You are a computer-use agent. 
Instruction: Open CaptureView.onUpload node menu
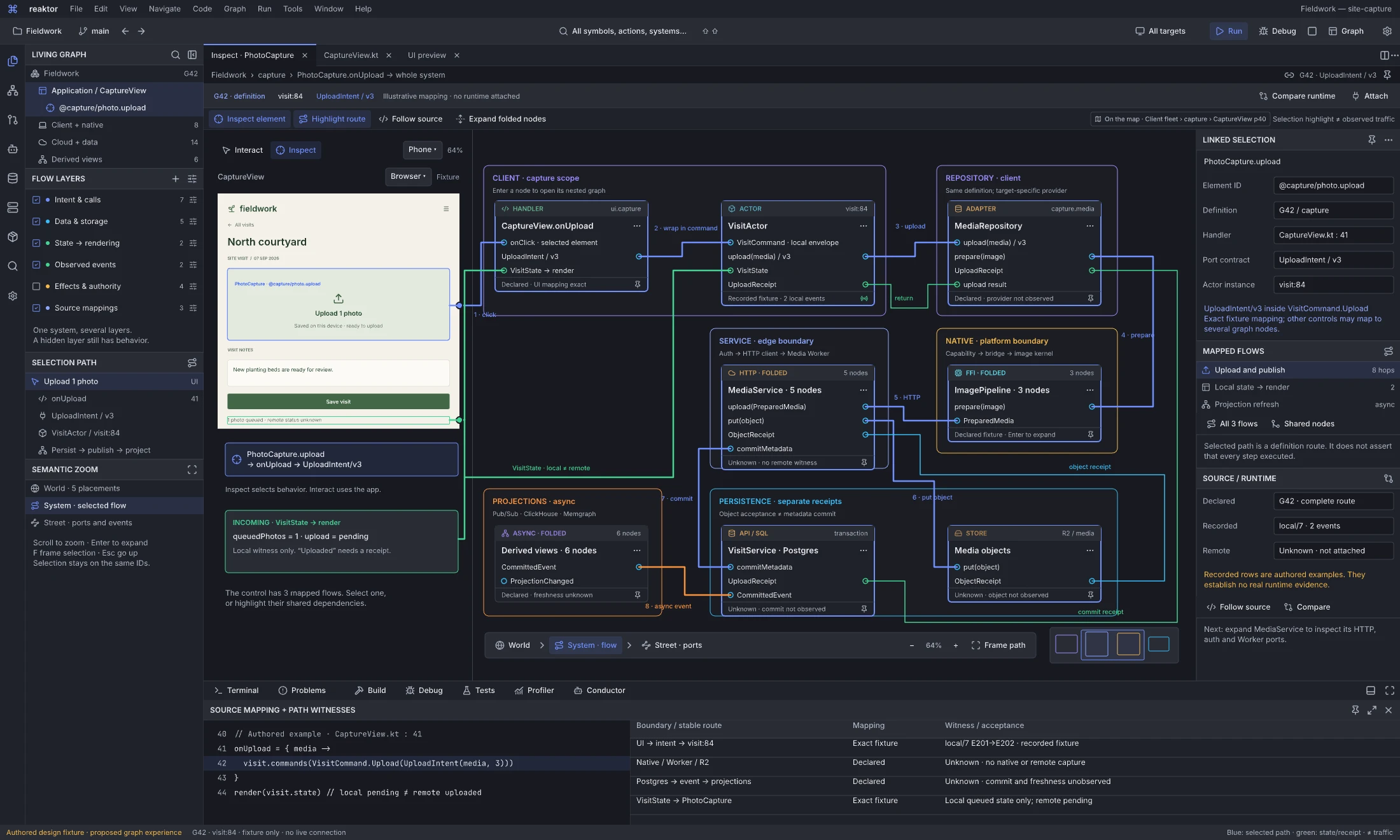pyautogui.click(x=637, y=226)
